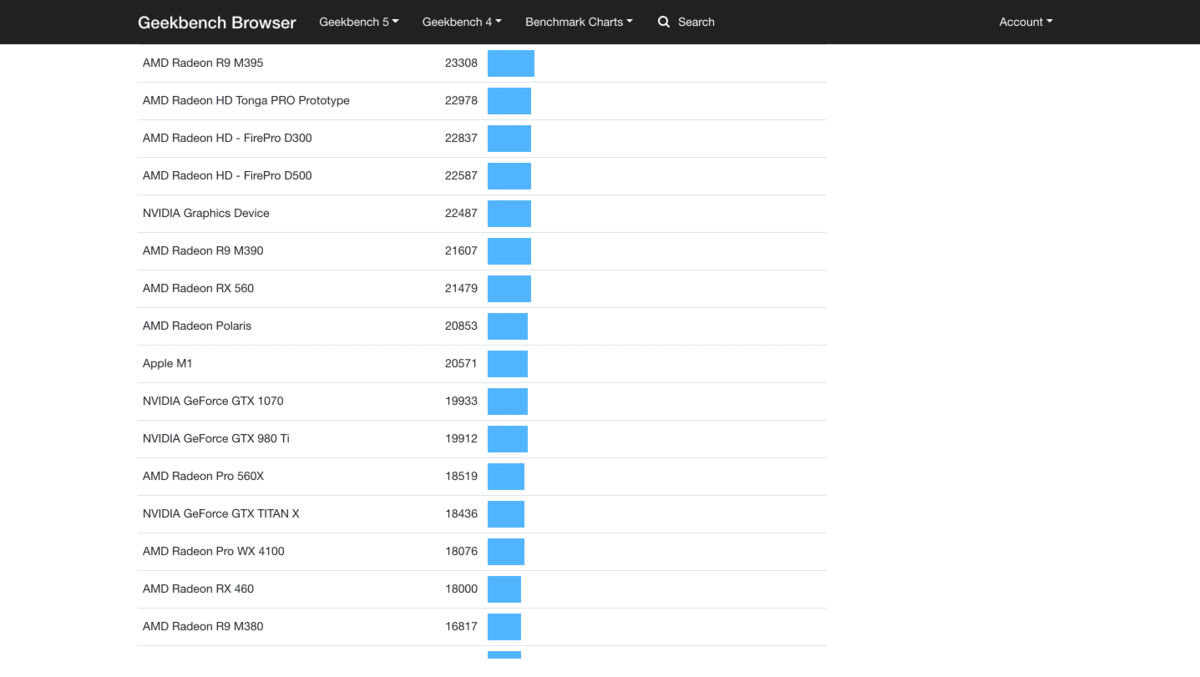Click the score value 19933
This screenshot has width=1200, height=677.
pyautogui.click(x=461, y=401)
